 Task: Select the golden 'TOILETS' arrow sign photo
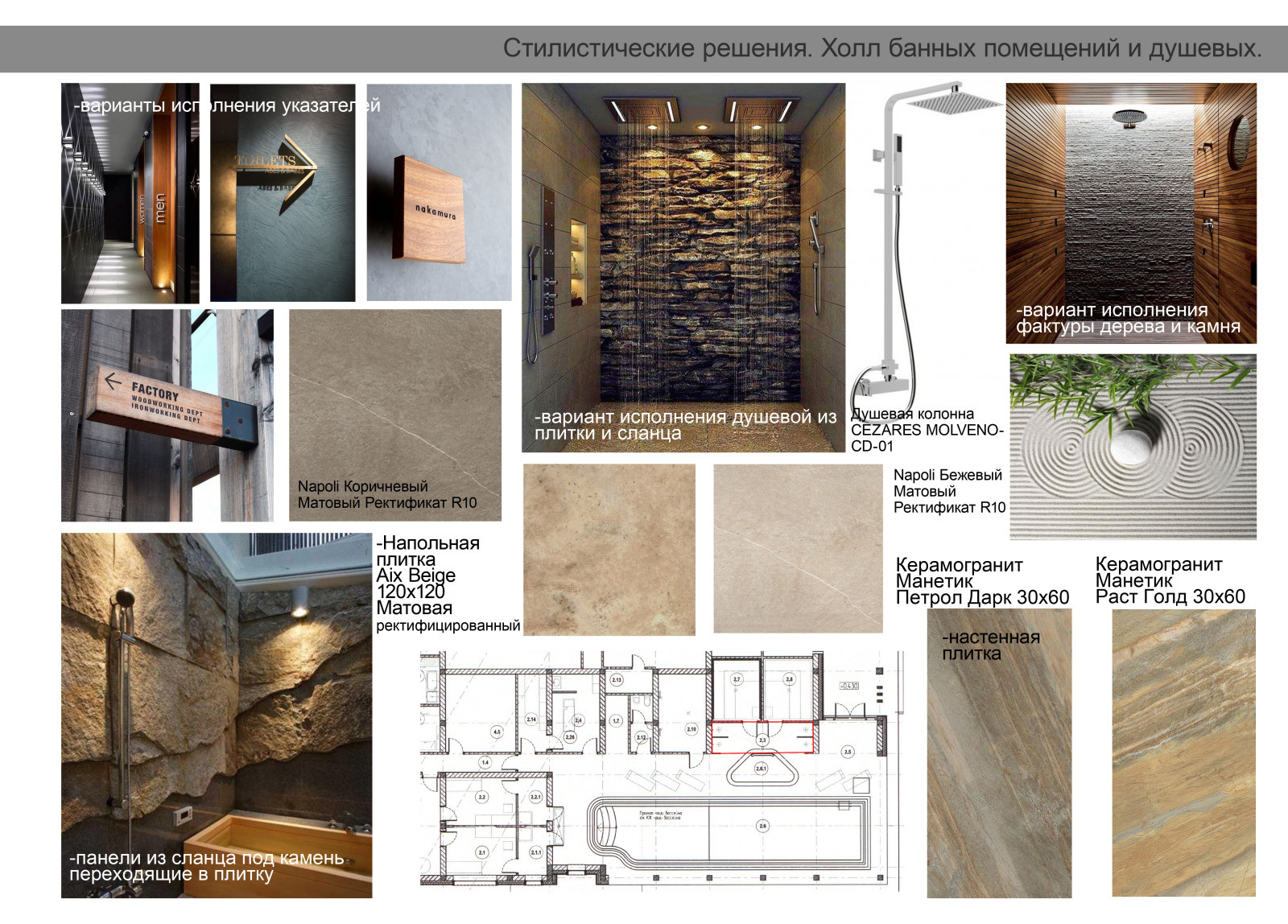283,193
